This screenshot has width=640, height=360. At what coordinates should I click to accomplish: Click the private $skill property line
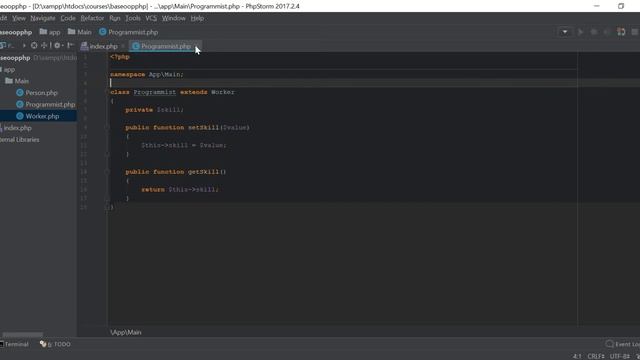coord(154,110)
